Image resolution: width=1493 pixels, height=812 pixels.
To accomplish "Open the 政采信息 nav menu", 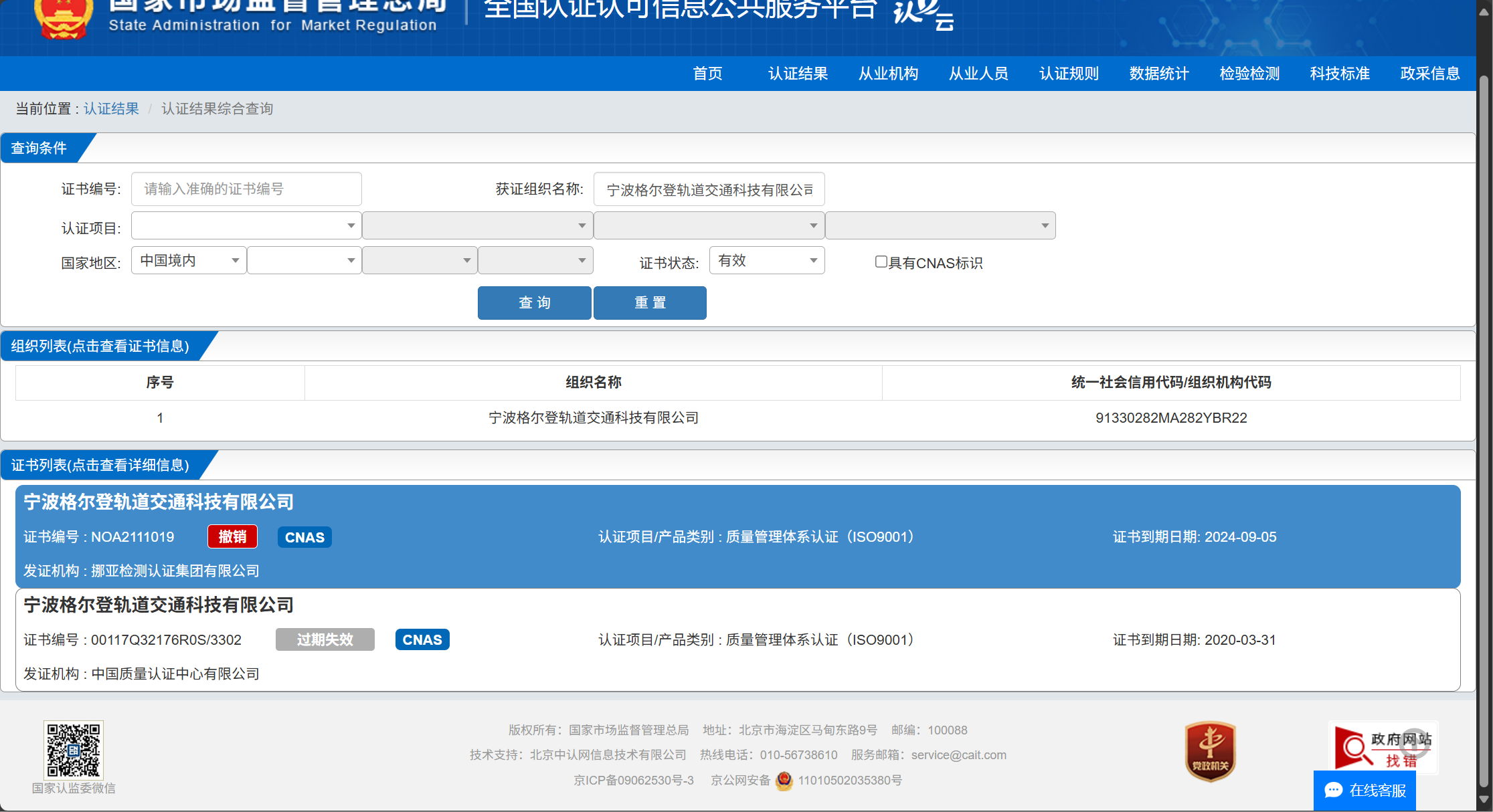I will (1430, 74).
